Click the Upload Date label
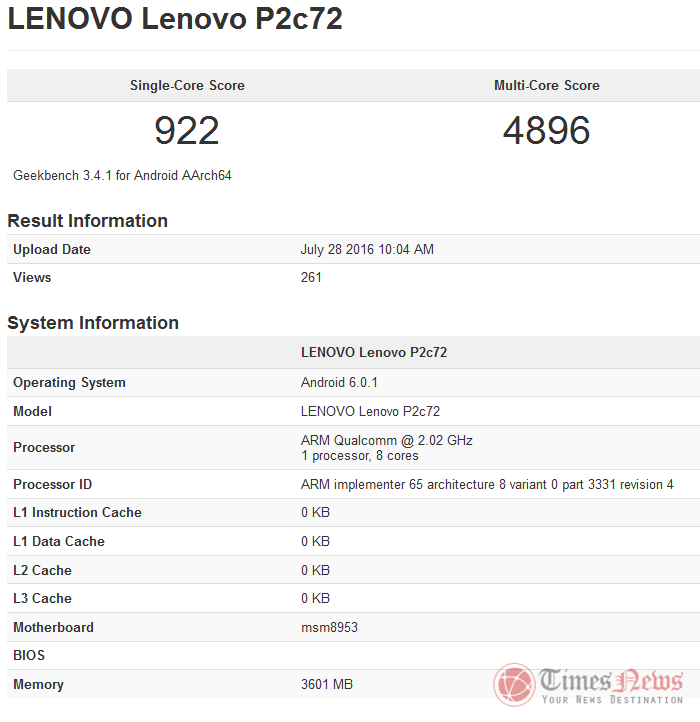Viewport: 700px width, 722px height. 52,250
